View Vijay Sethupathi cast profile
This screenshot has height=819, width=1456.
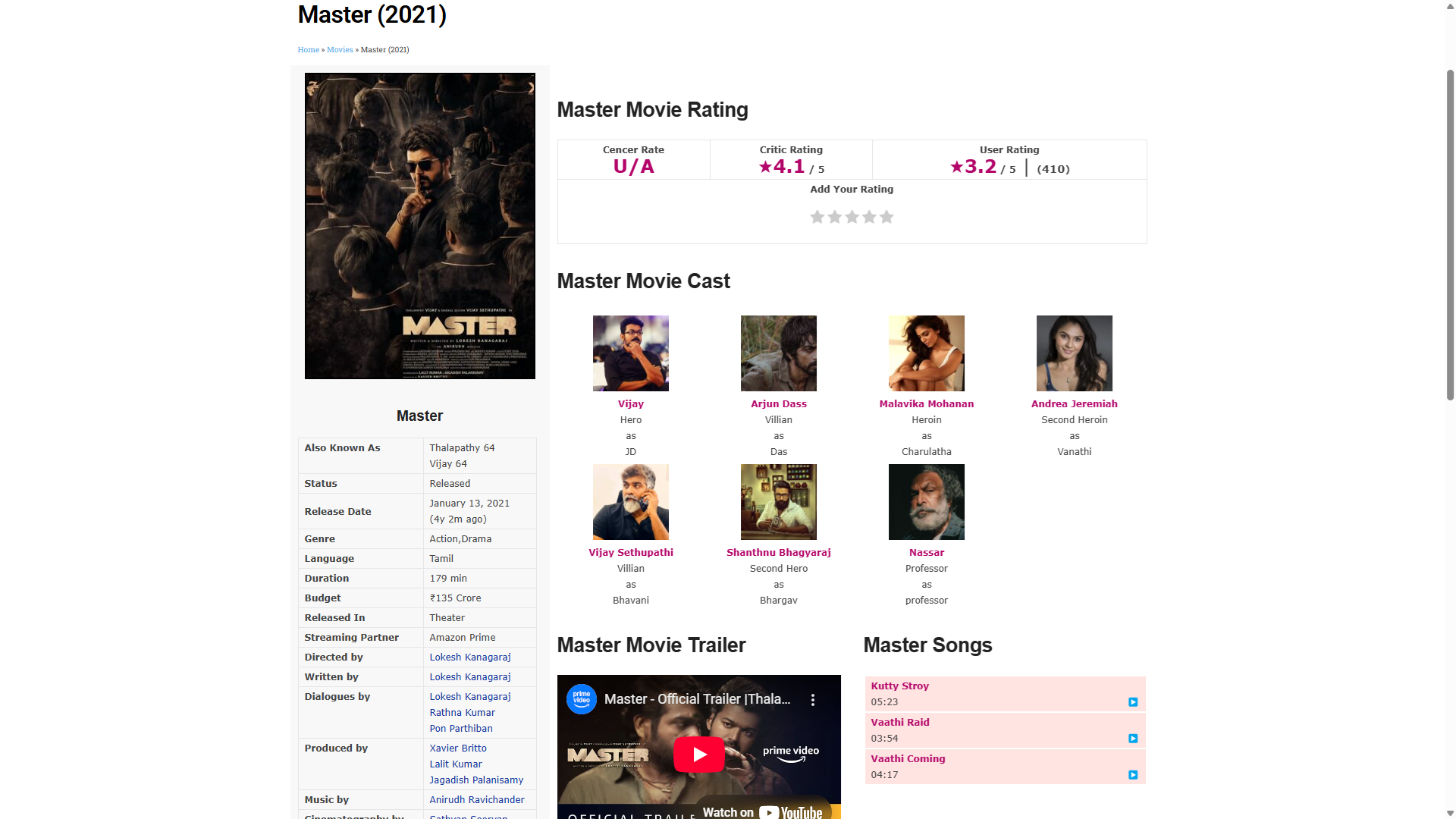[x=630, y=553]
